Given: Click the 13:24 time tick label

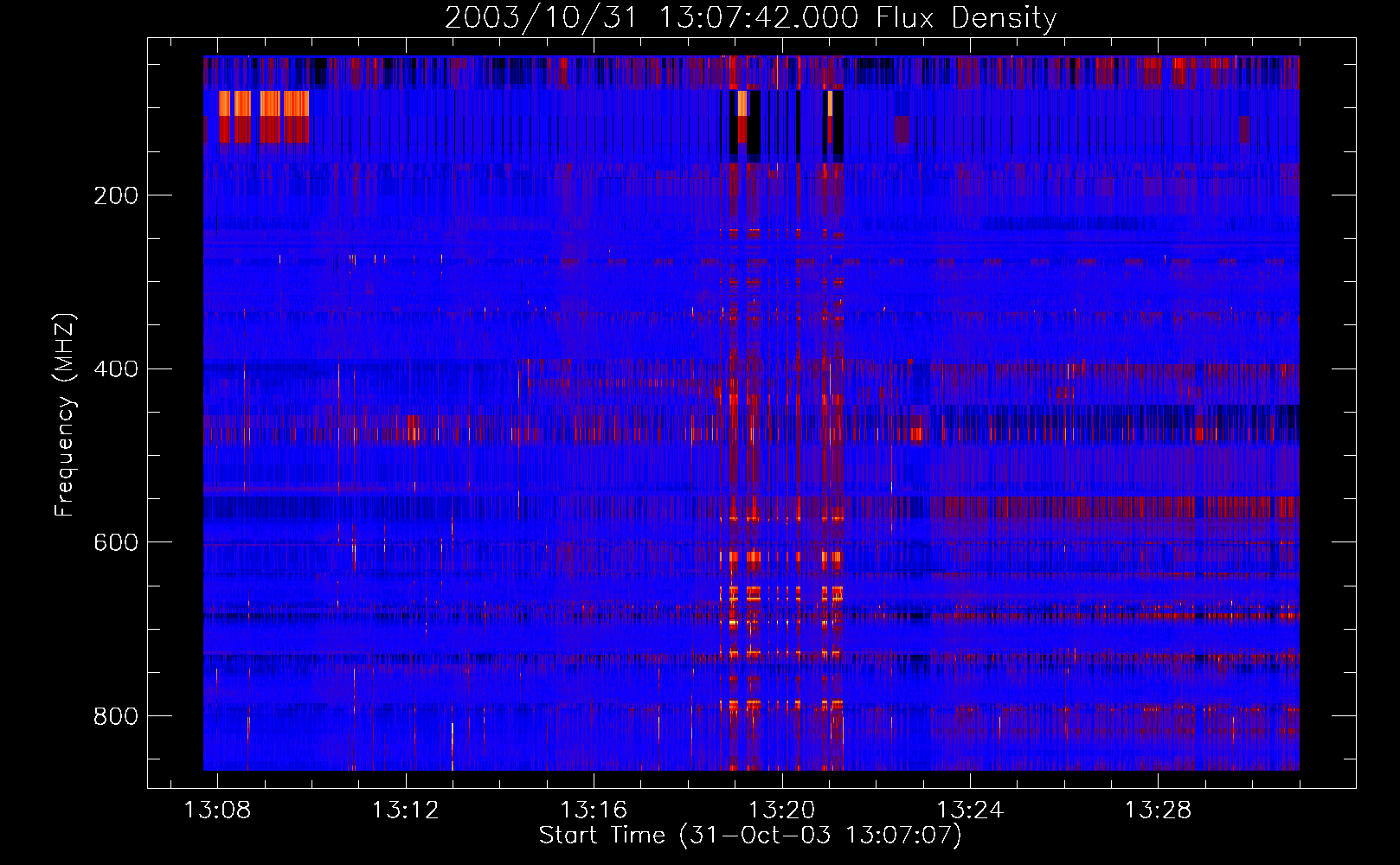Looking at the screenshot, I should click(970, 810).
